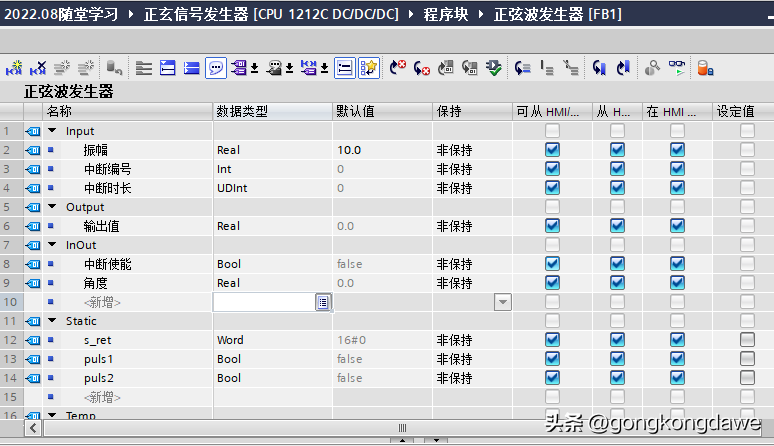Open the data type dropdown in new row
The image size is (774, 446).
(323, 302)
